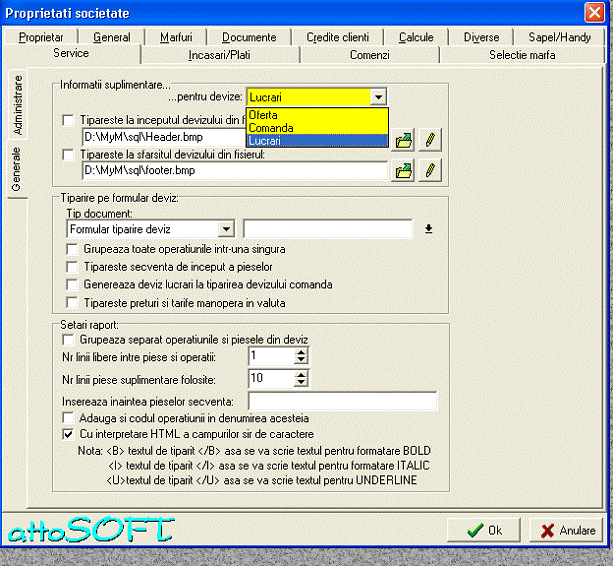Viewport: 614px width, 566px height.
Task: Check 'Tipareste preturi si tarife manopera in valuta'
Action: (x=72, y=302)
